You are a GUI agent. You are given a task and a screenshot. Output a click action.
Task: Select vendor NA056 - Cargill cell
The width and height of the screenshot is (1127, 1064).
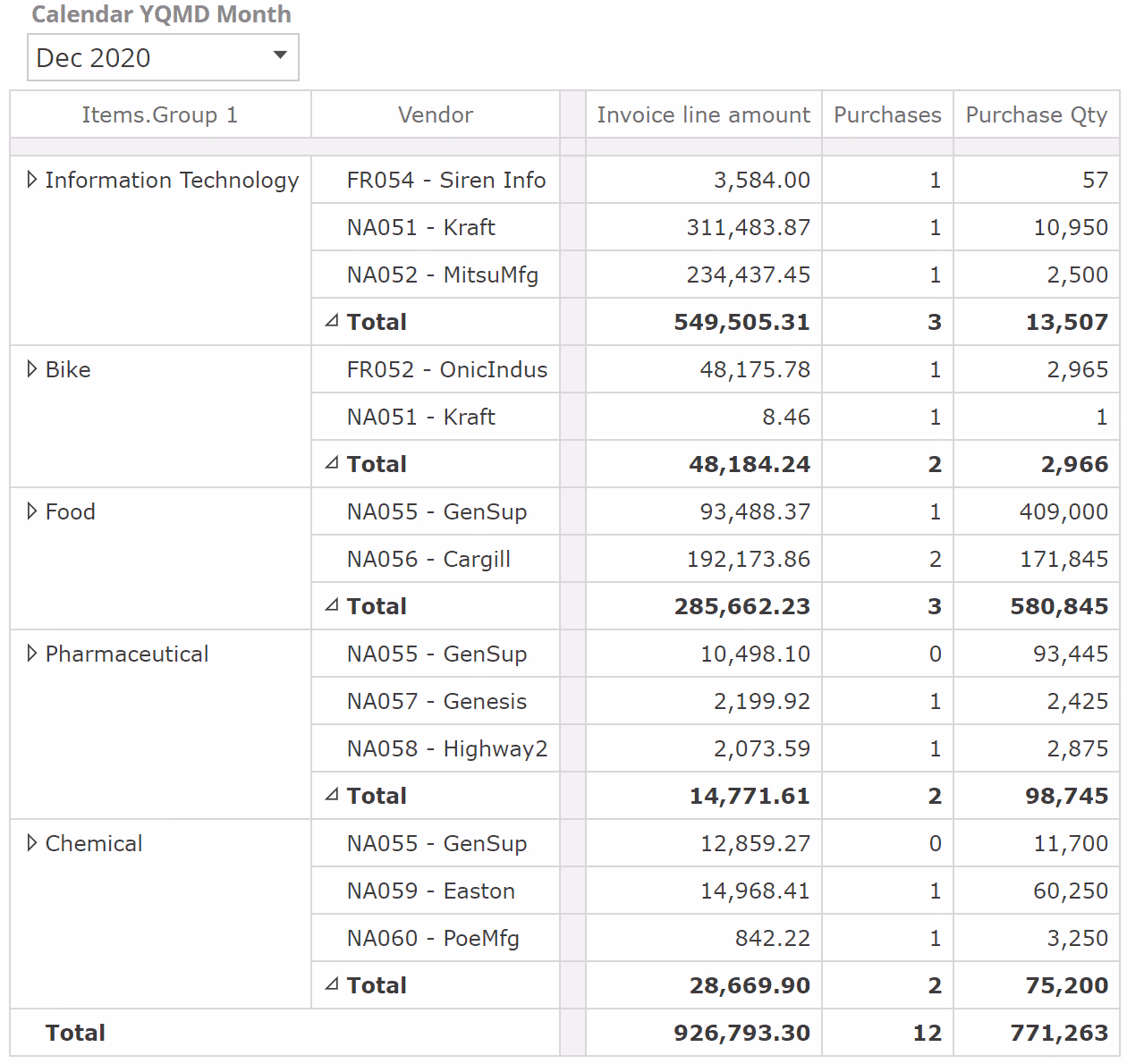pos(428,560)
